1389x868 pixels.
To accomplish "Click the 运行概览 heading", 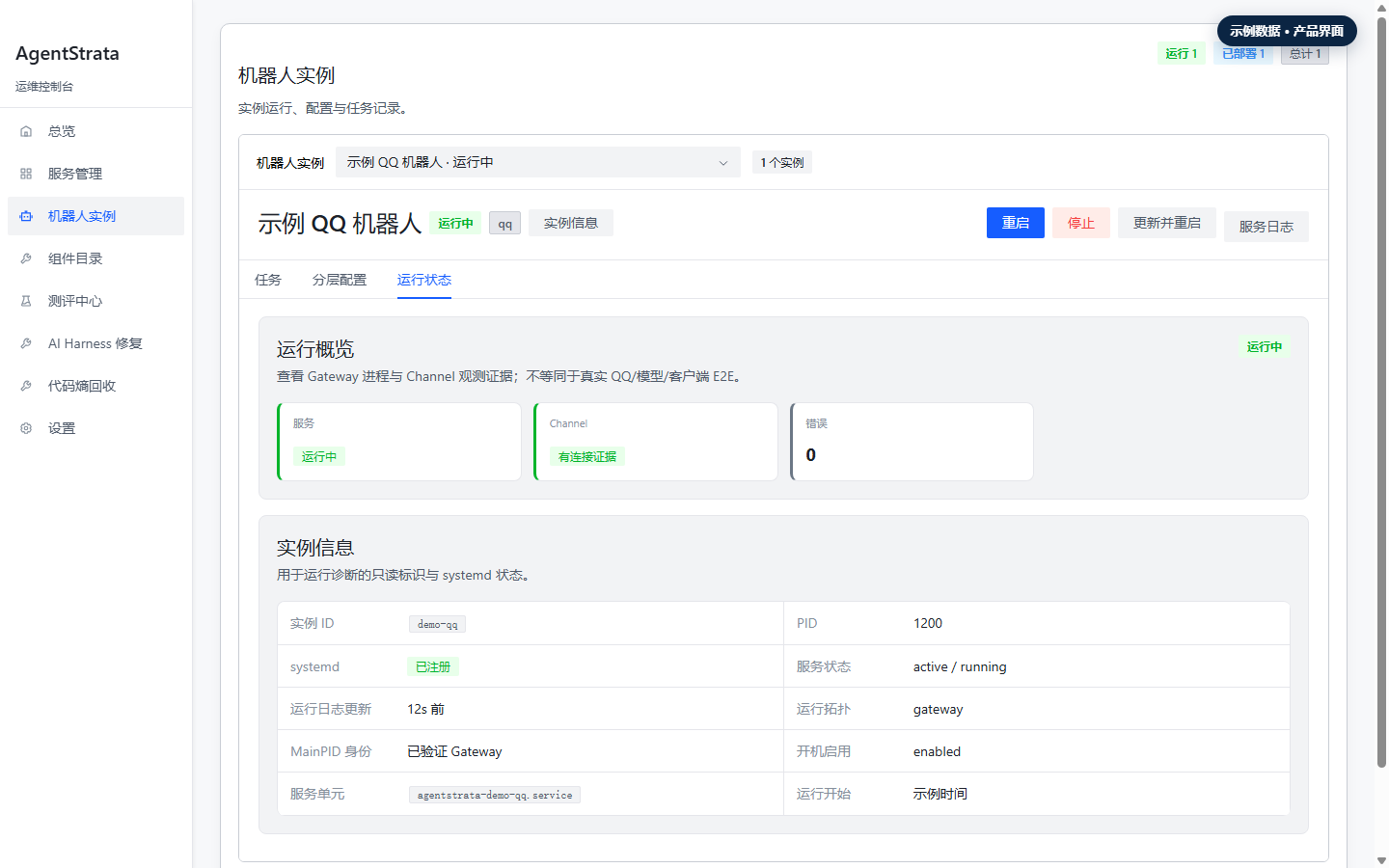I will pos(315,349).
